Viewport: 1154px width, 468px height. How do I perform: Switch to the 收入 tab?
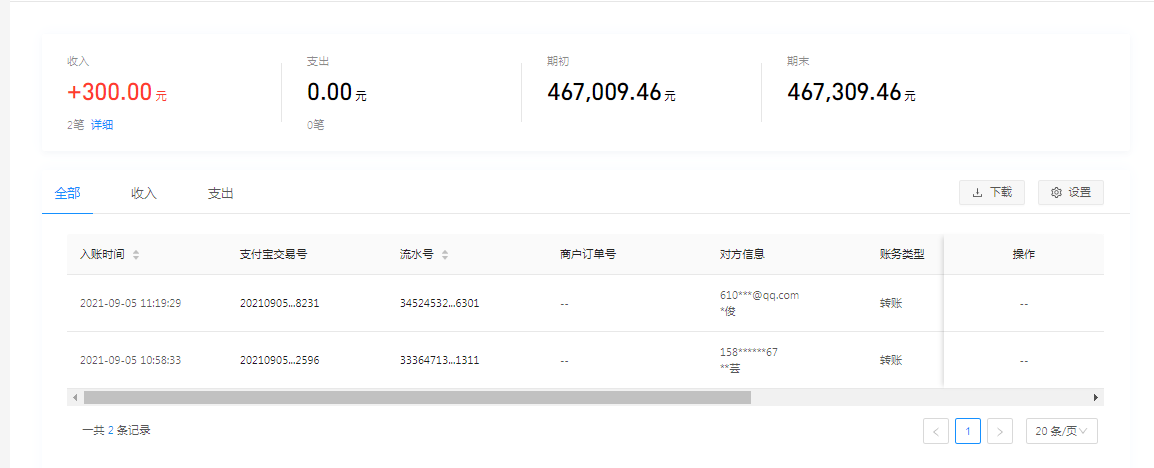click(144, 194)
